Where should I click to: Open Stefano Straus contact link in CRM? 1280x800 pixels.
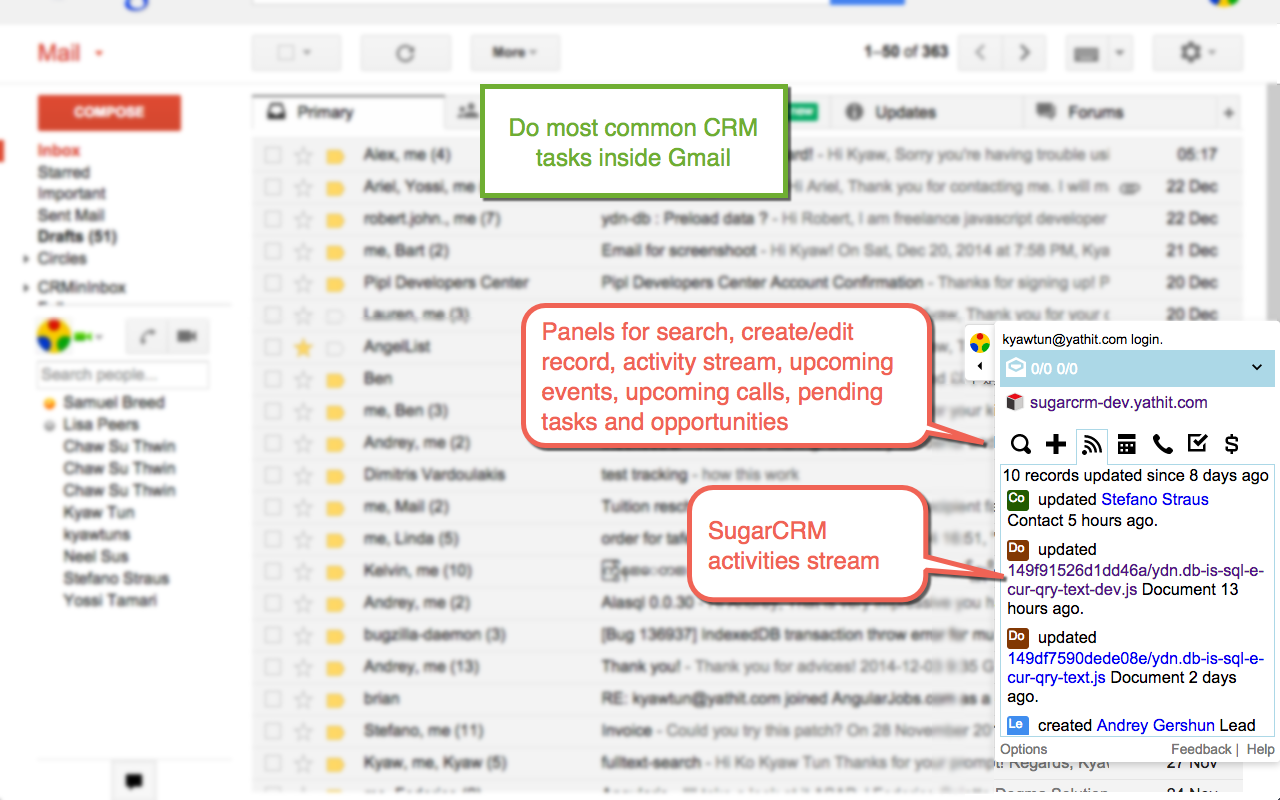1155,499
